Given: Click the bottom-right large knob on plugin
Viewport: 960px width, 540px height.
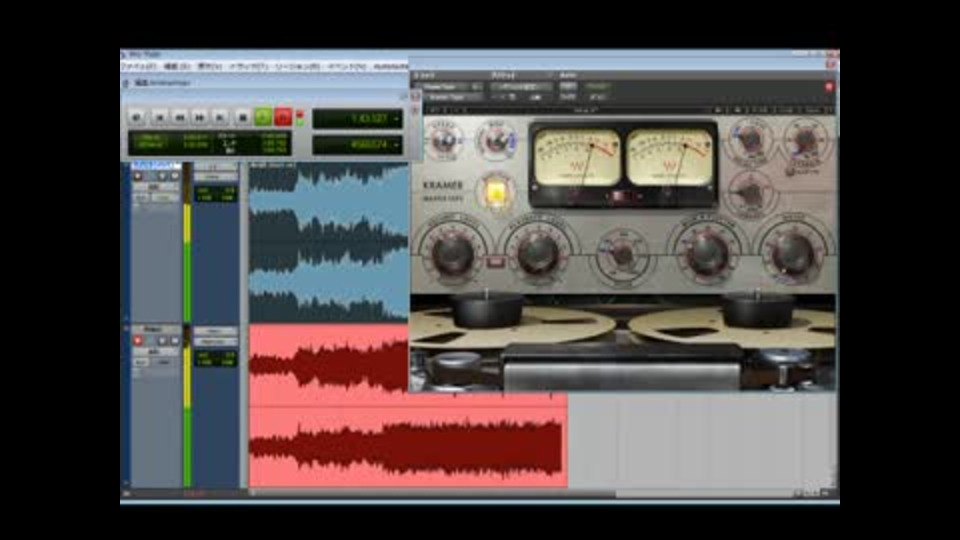Looking at the screenshot, I should [x=792, y=253].
